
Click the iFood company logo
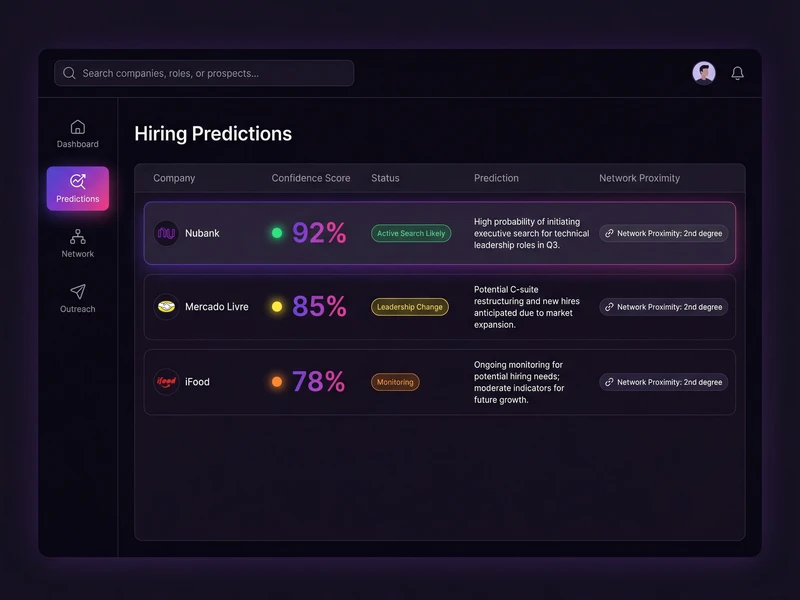click(x=166, y=382)
